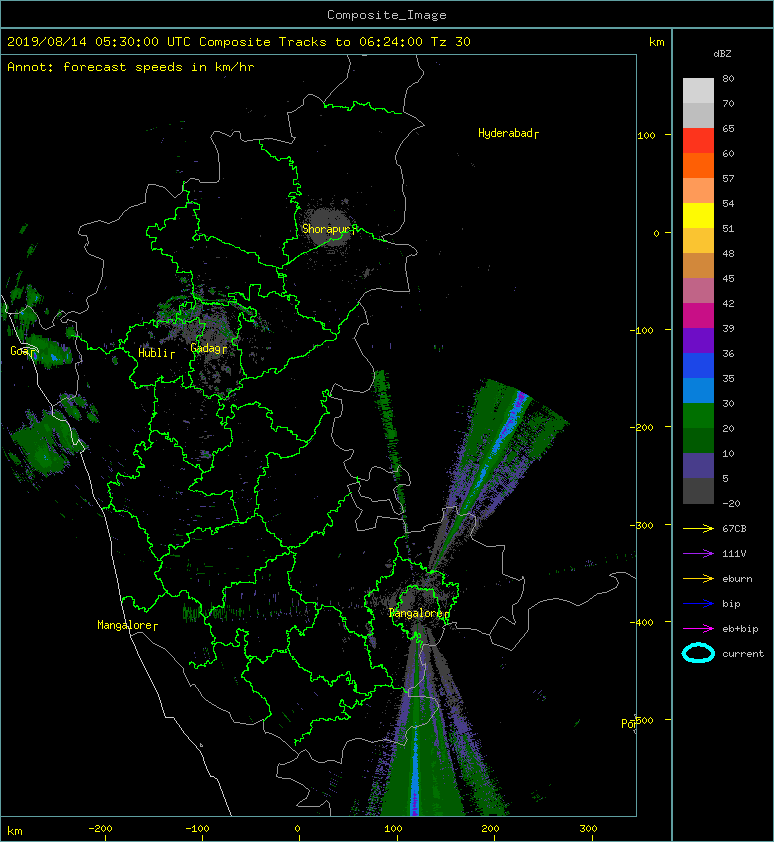Click the date and time header text

pos(239,42)
